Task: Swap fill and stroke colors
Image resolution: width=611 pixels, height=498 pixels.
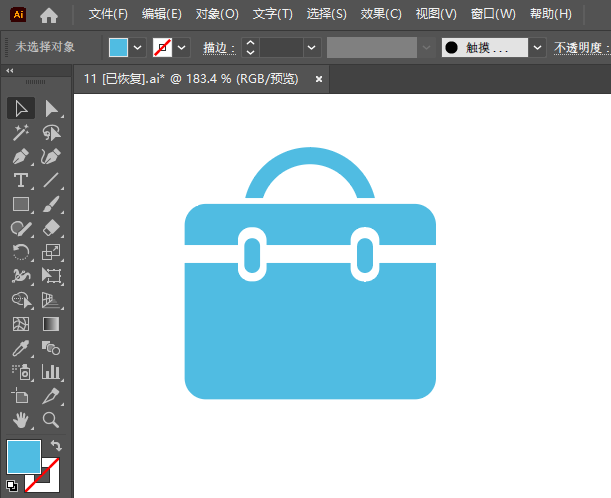Action: pos(56,445)
